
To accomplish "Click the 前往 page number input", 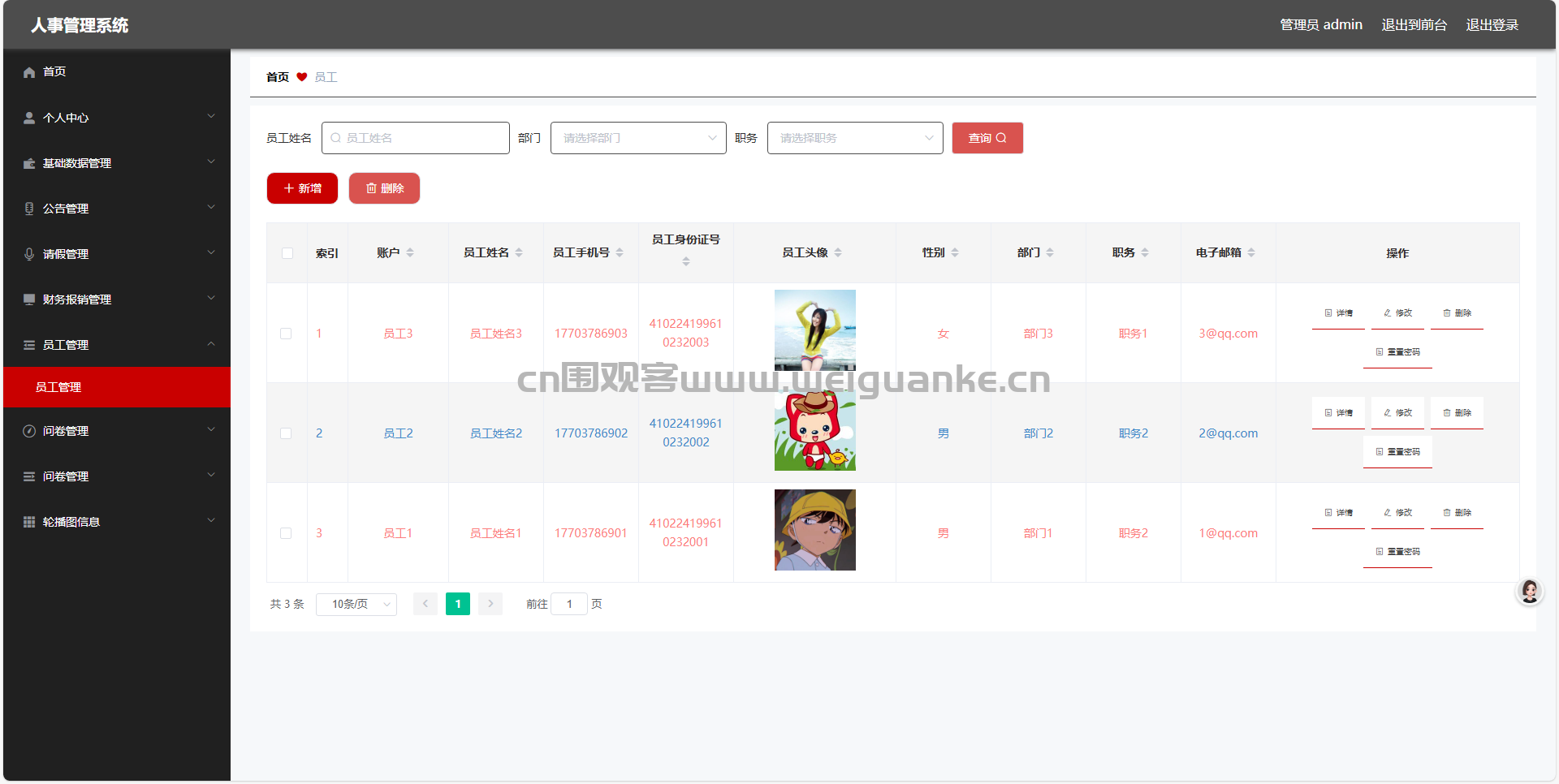I will coord(569,604).
